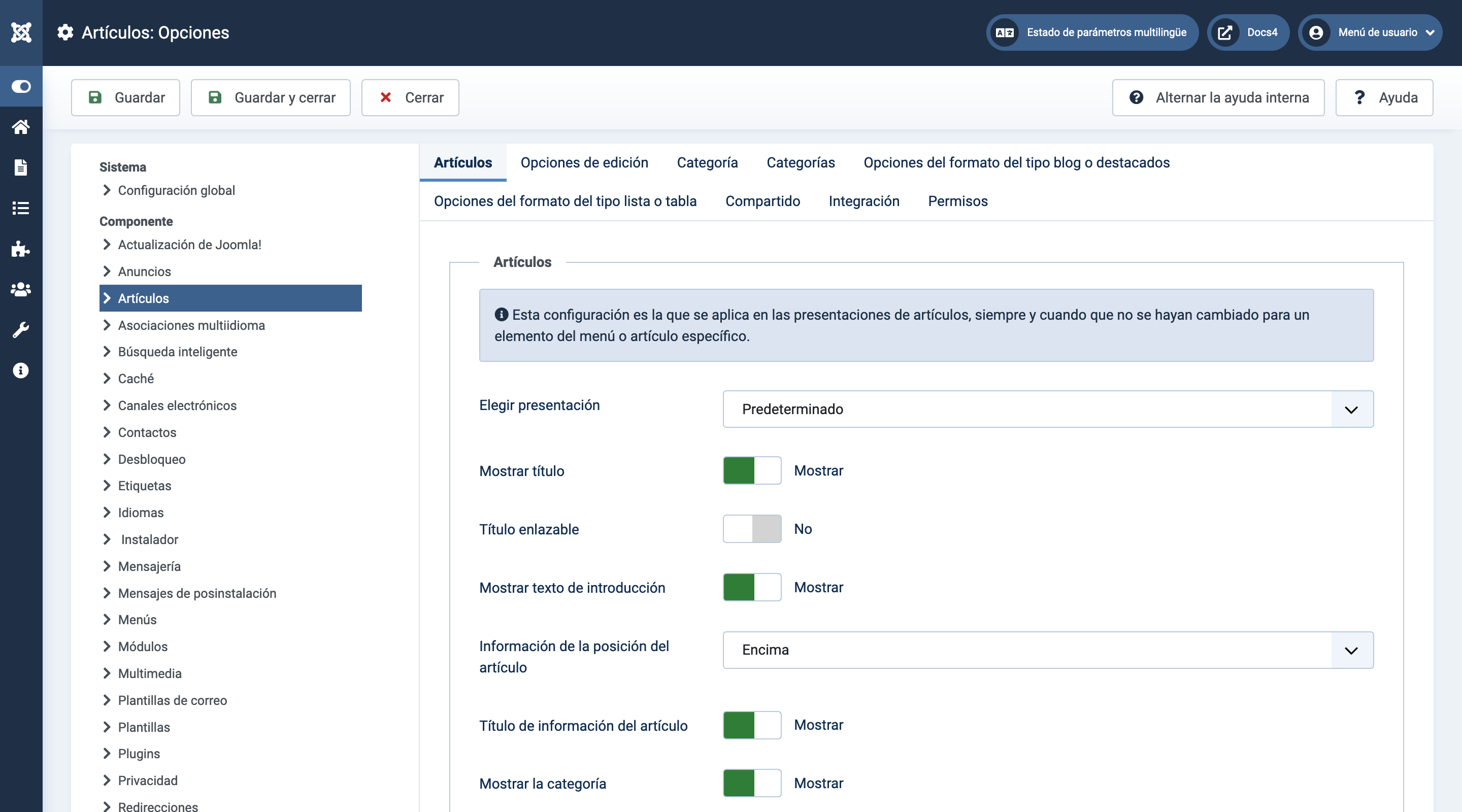Screen dimensions: 1462x812
Task: Open the Content file icon in sidebar
Action: 21,167
